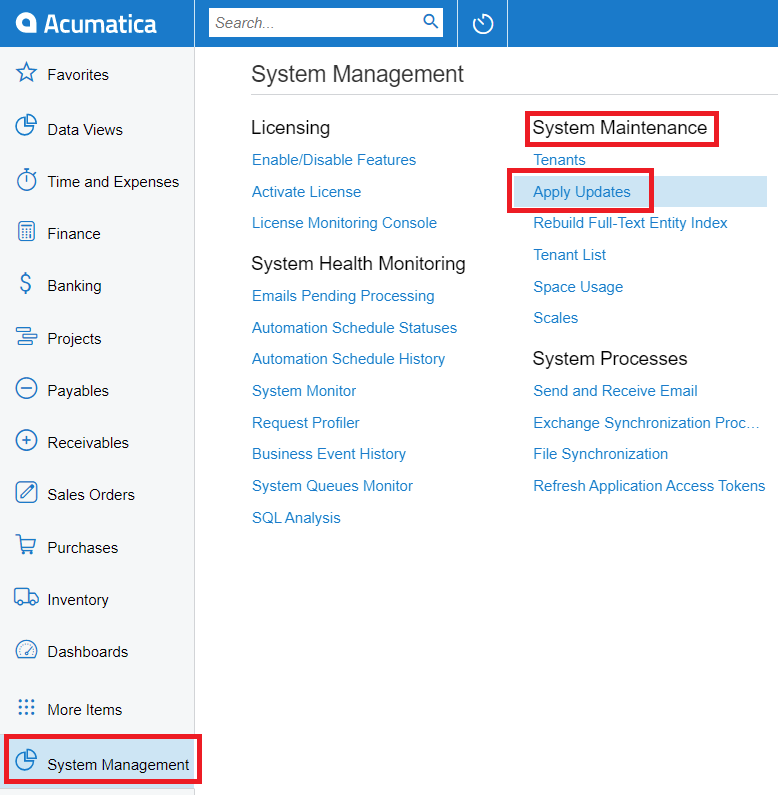Open the File Synchronization link
Viewport: 778px width, 795px height.
(600, 454)
